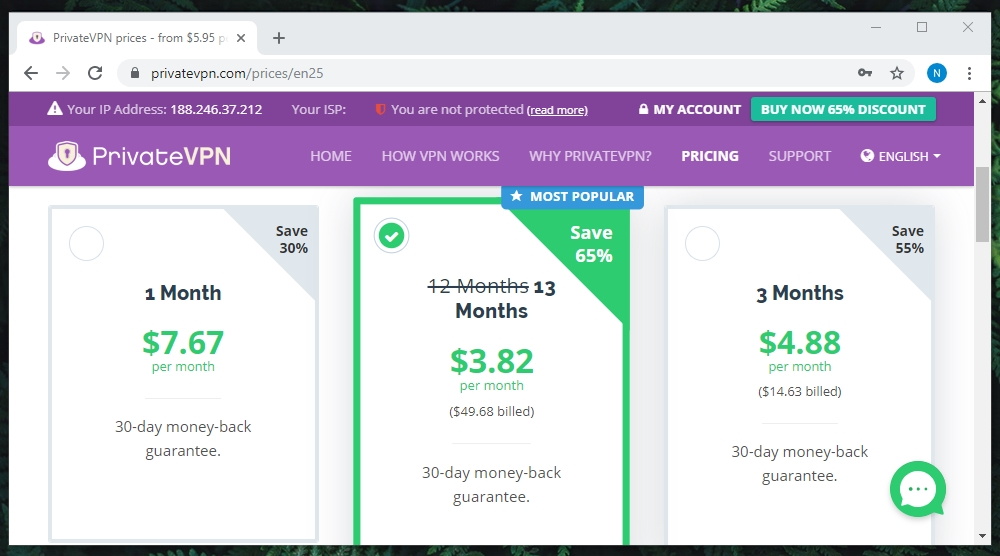Maximize the Chrome window
This screenshot has height=556, width=1000.
[x=922, y=27]
